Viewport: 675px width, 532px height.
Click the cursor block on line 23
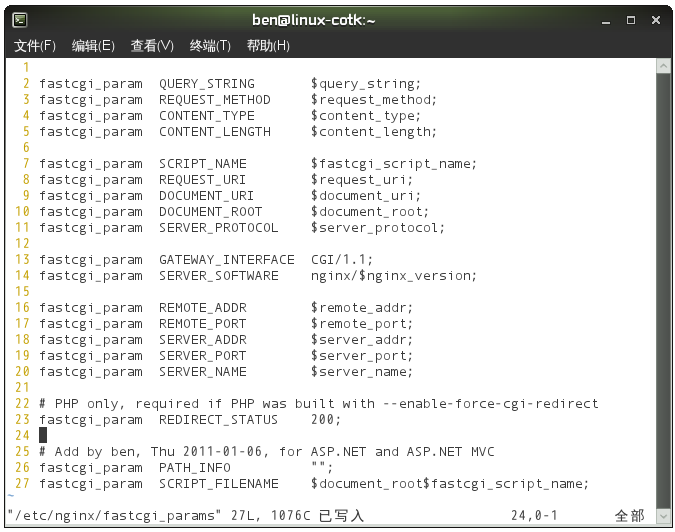point(43,435)
